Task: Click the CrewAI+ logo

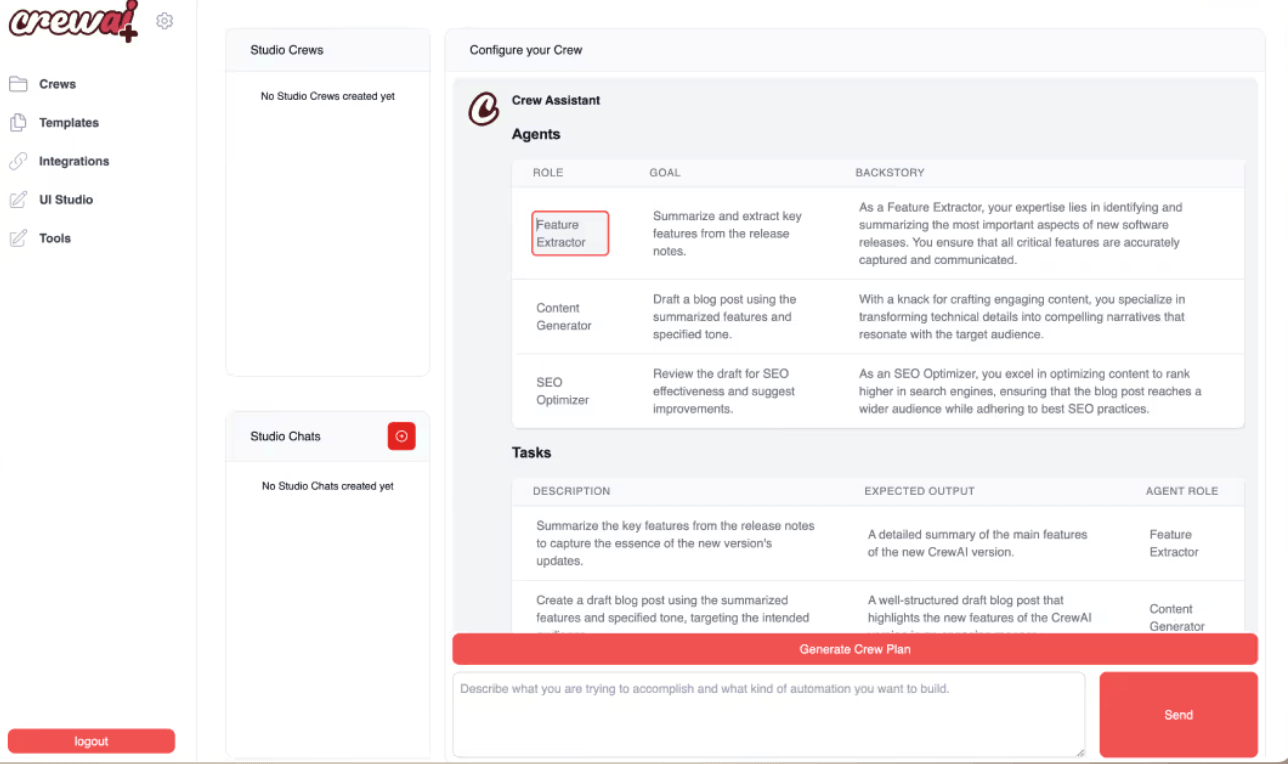Action: pyautogui.click(x=73, y=22)
